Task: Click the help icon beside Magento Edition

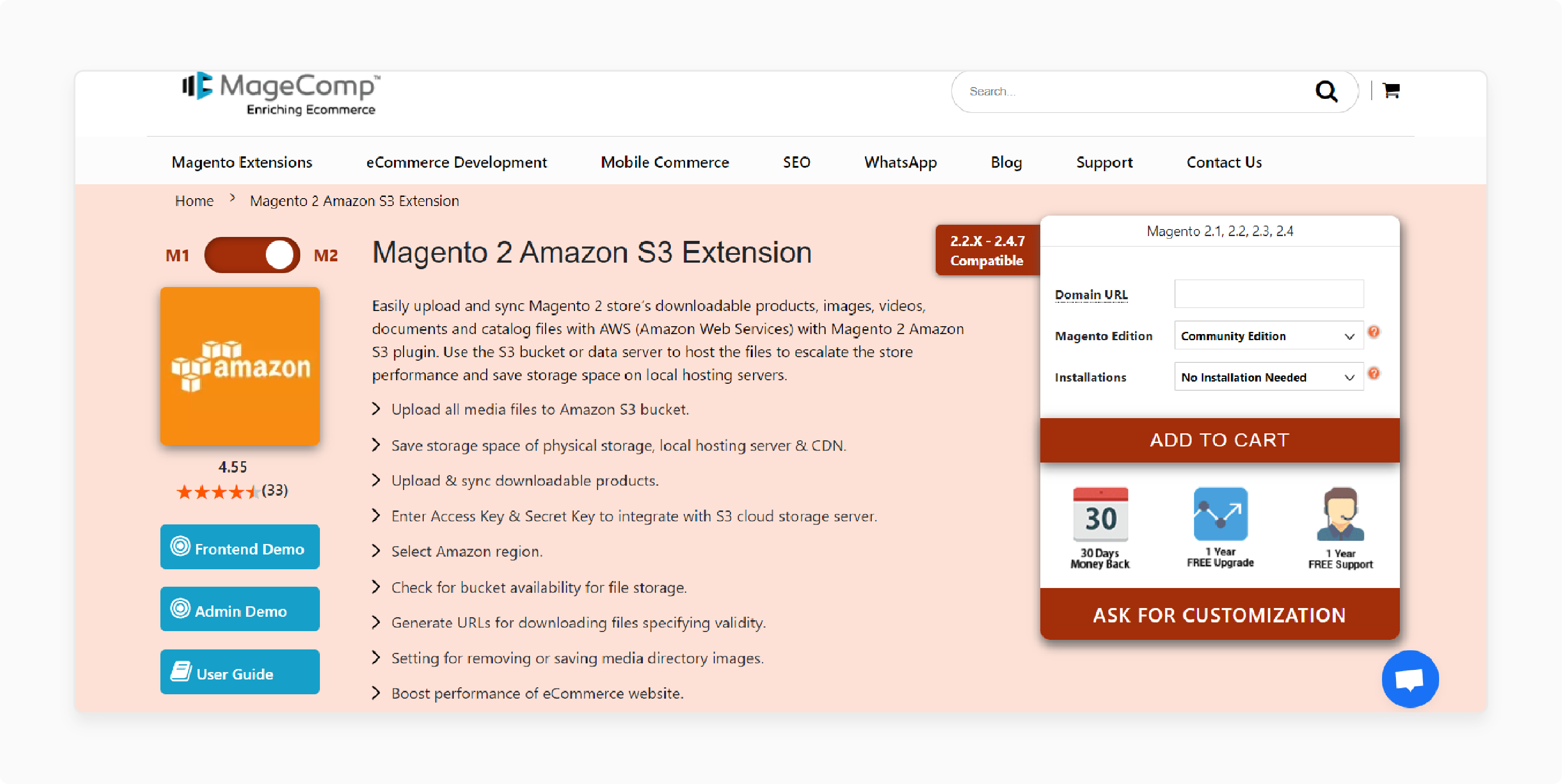Action: [x=1375, y=332]
